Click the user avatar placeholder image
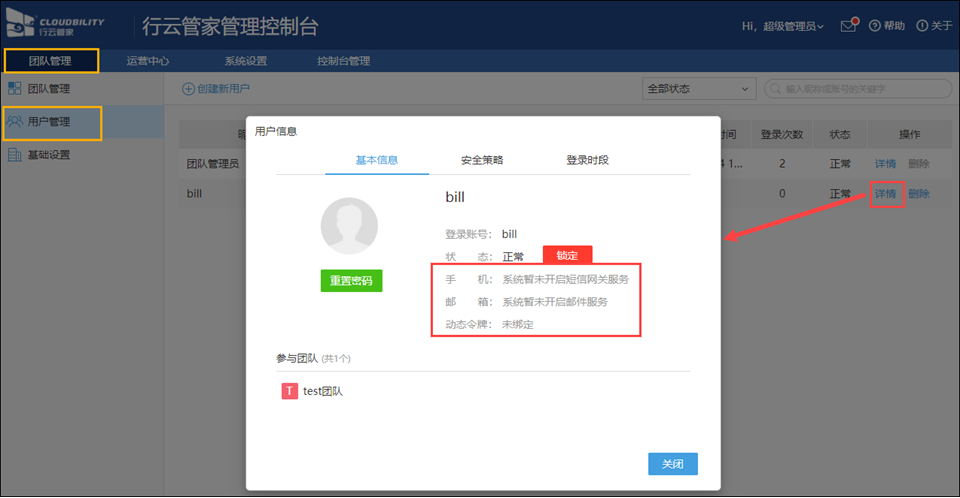 [349, 226]
